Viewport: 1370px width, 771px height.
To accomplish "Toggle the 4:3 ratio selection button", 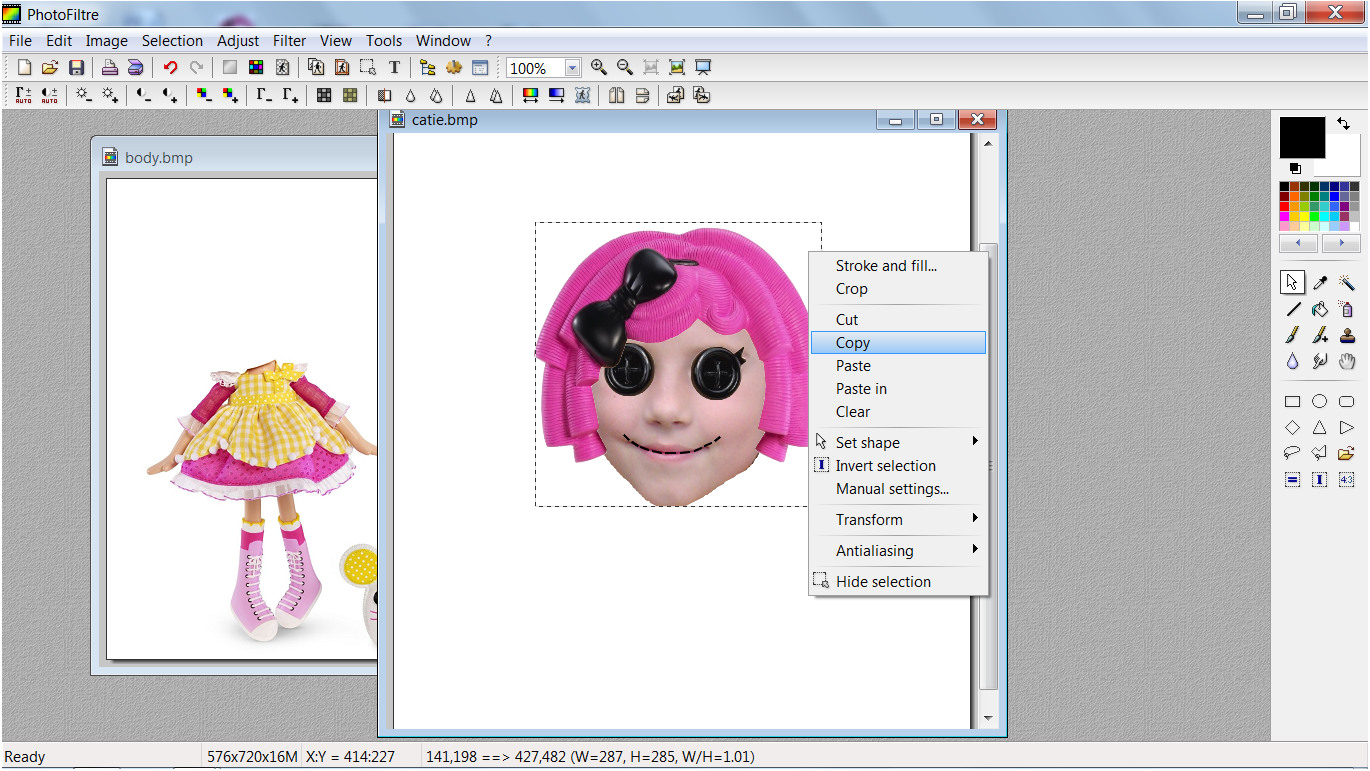I will point(1347,480).
